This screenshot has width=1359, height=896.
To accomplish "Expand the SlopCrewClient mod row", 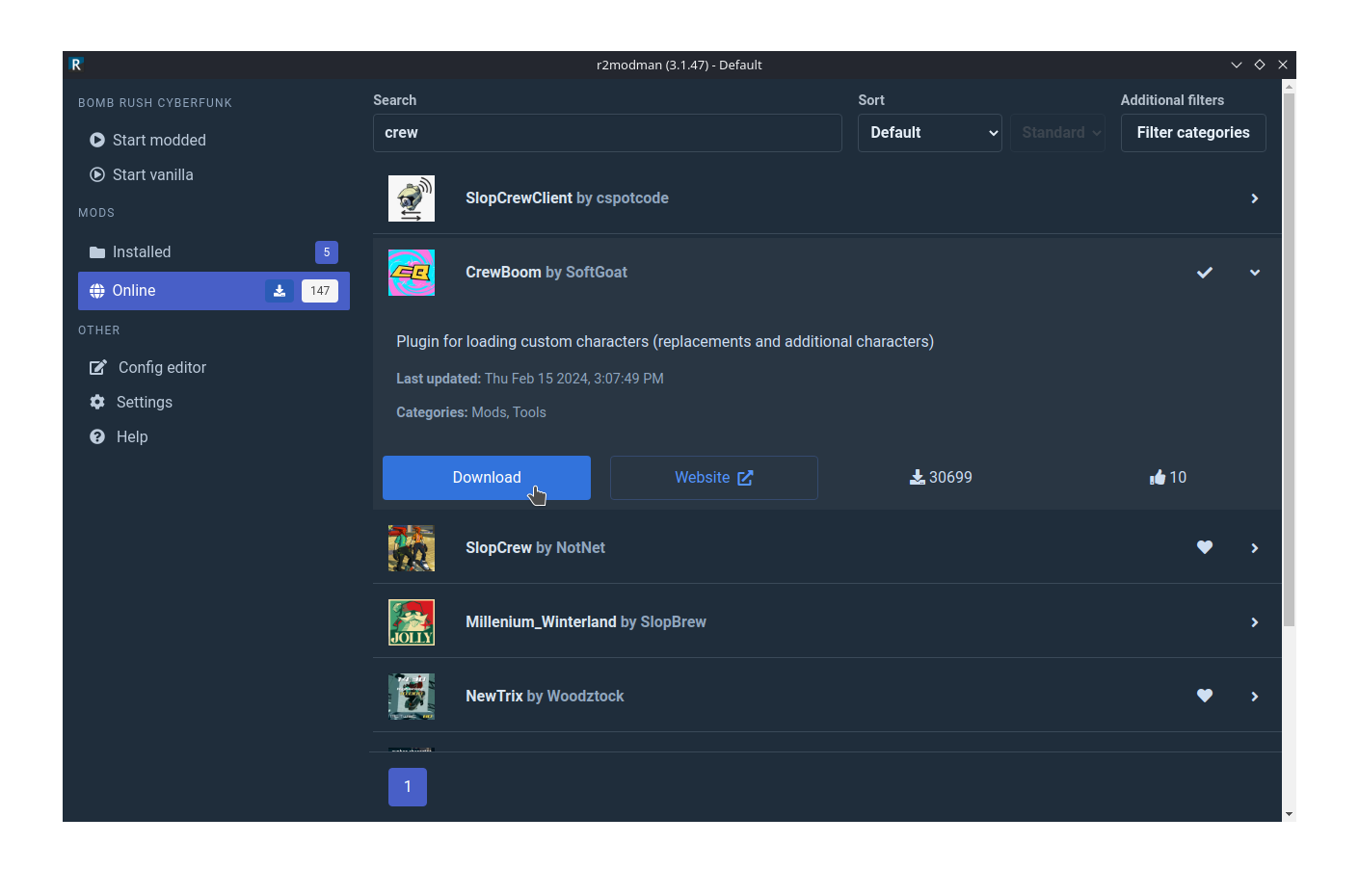I will pyautogui.click(x=1255, y=198).
